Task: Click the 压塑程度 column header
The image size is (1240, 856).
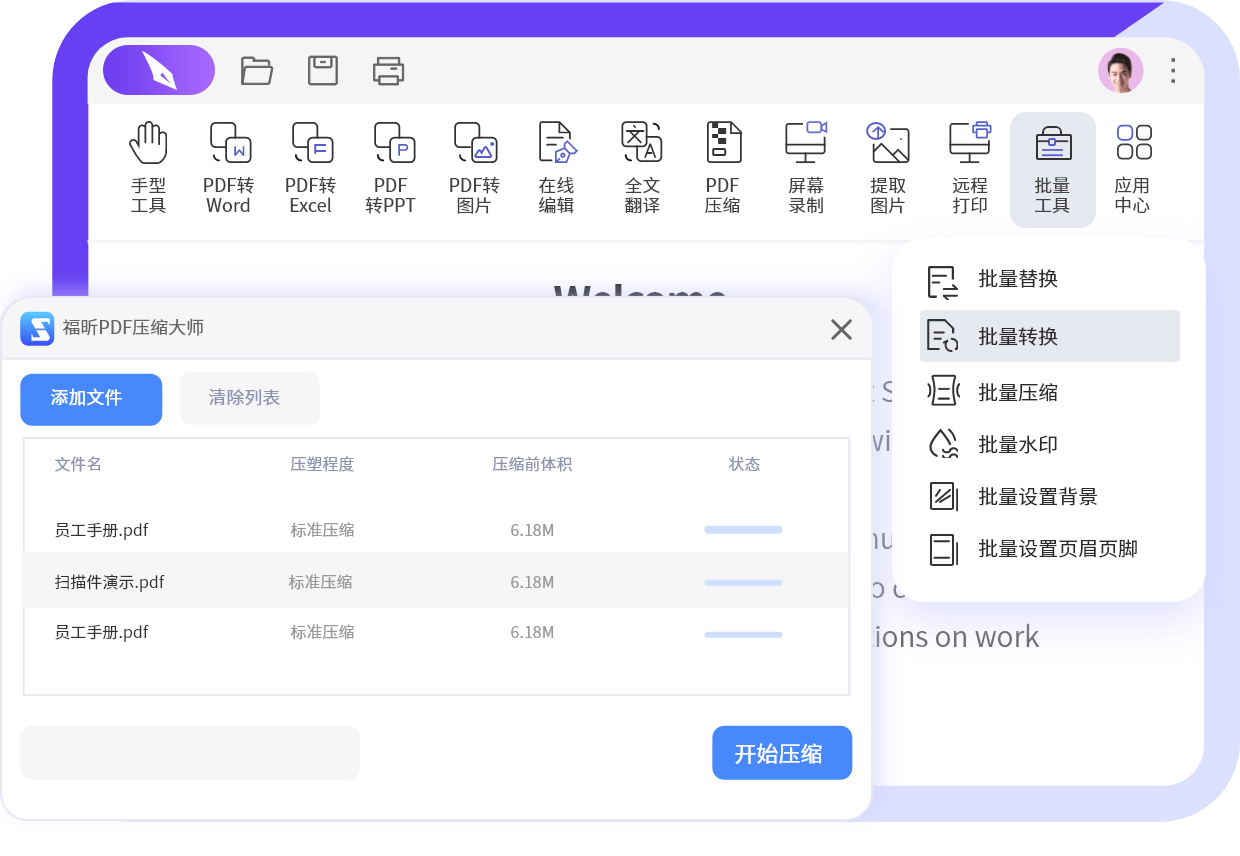Action: tap(322, 464)
